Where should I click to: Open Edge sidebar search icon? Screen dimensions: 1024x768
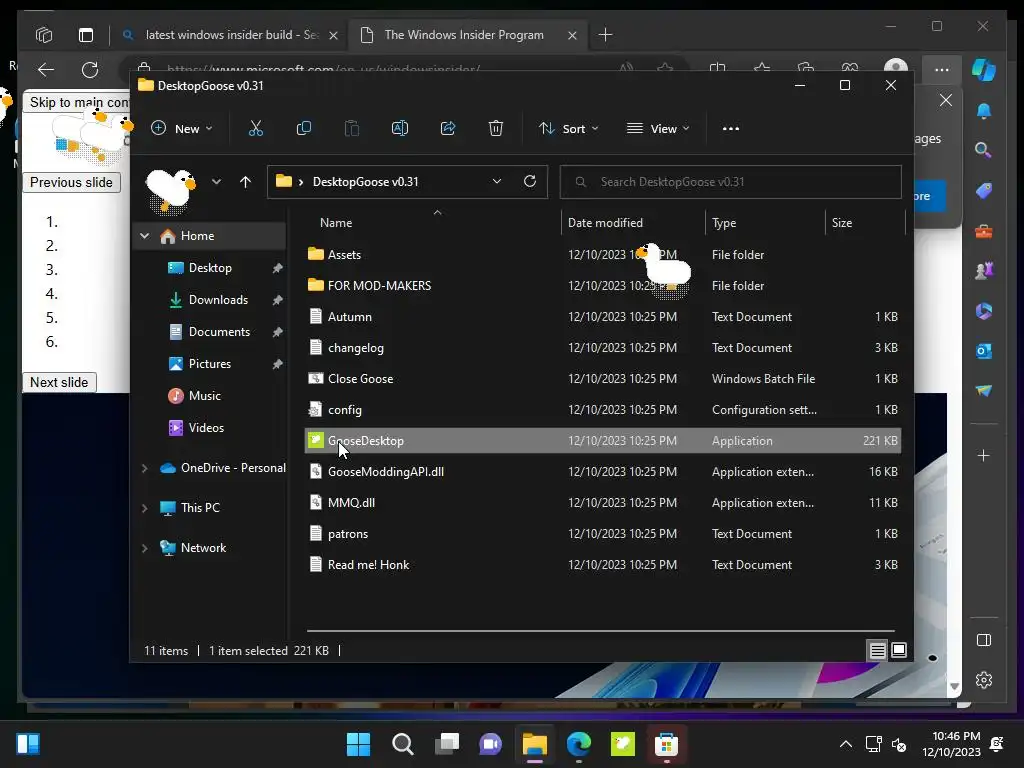click(984, 150)
